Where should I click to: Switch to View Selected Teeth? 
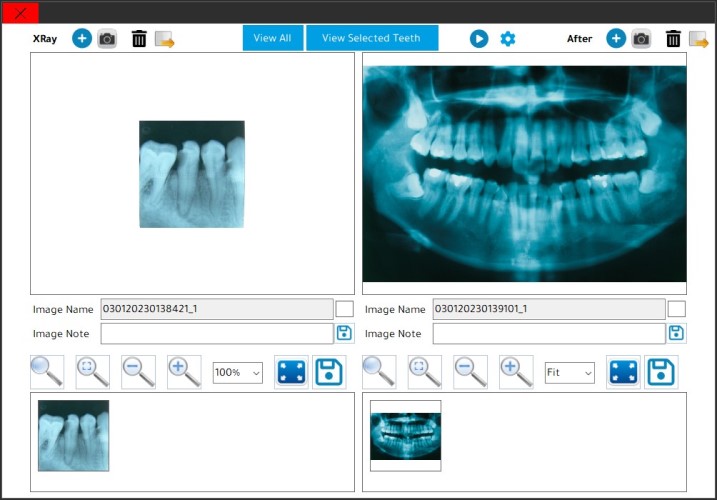point(371,38)
